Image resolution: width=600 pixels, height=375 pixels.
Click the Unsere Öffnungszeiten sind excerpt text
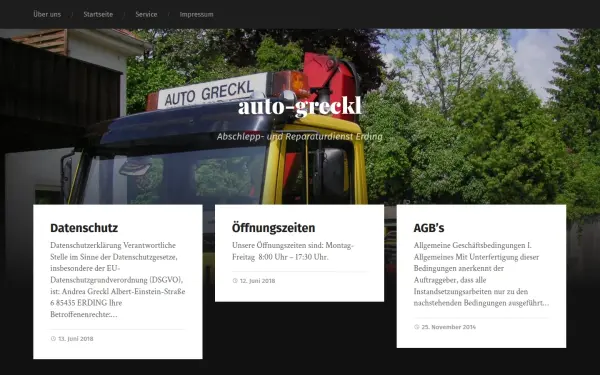point(293,251)
